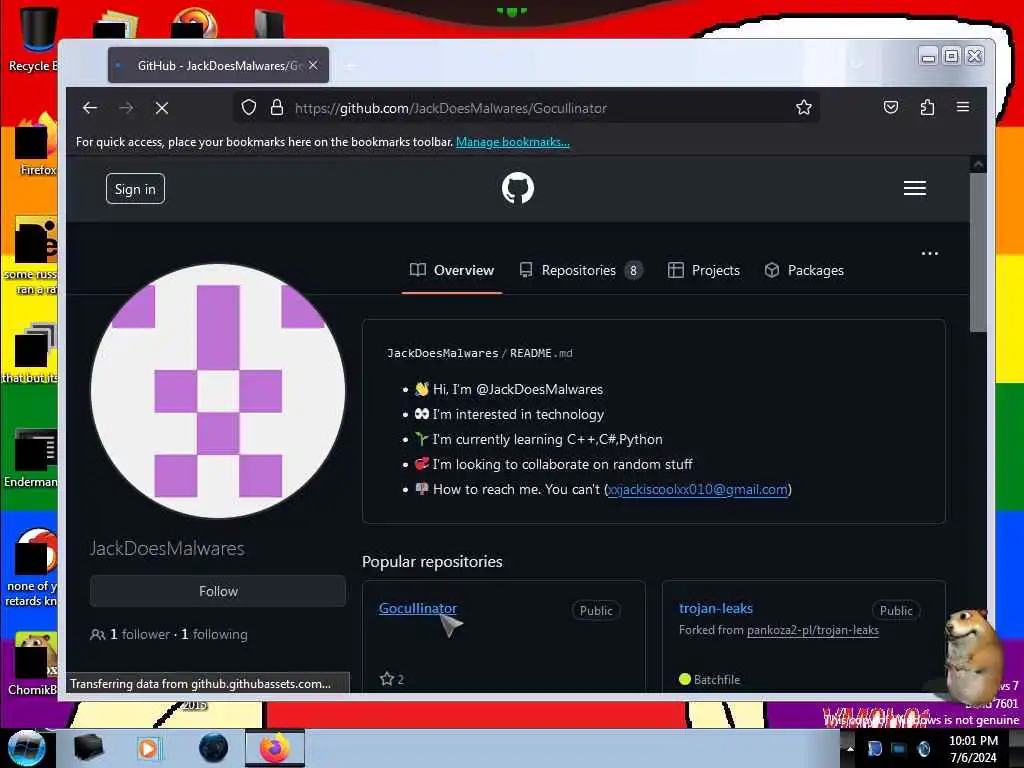Open Firefox application hamburger menu
The image size is (1024, 768).
pos(963,106)
